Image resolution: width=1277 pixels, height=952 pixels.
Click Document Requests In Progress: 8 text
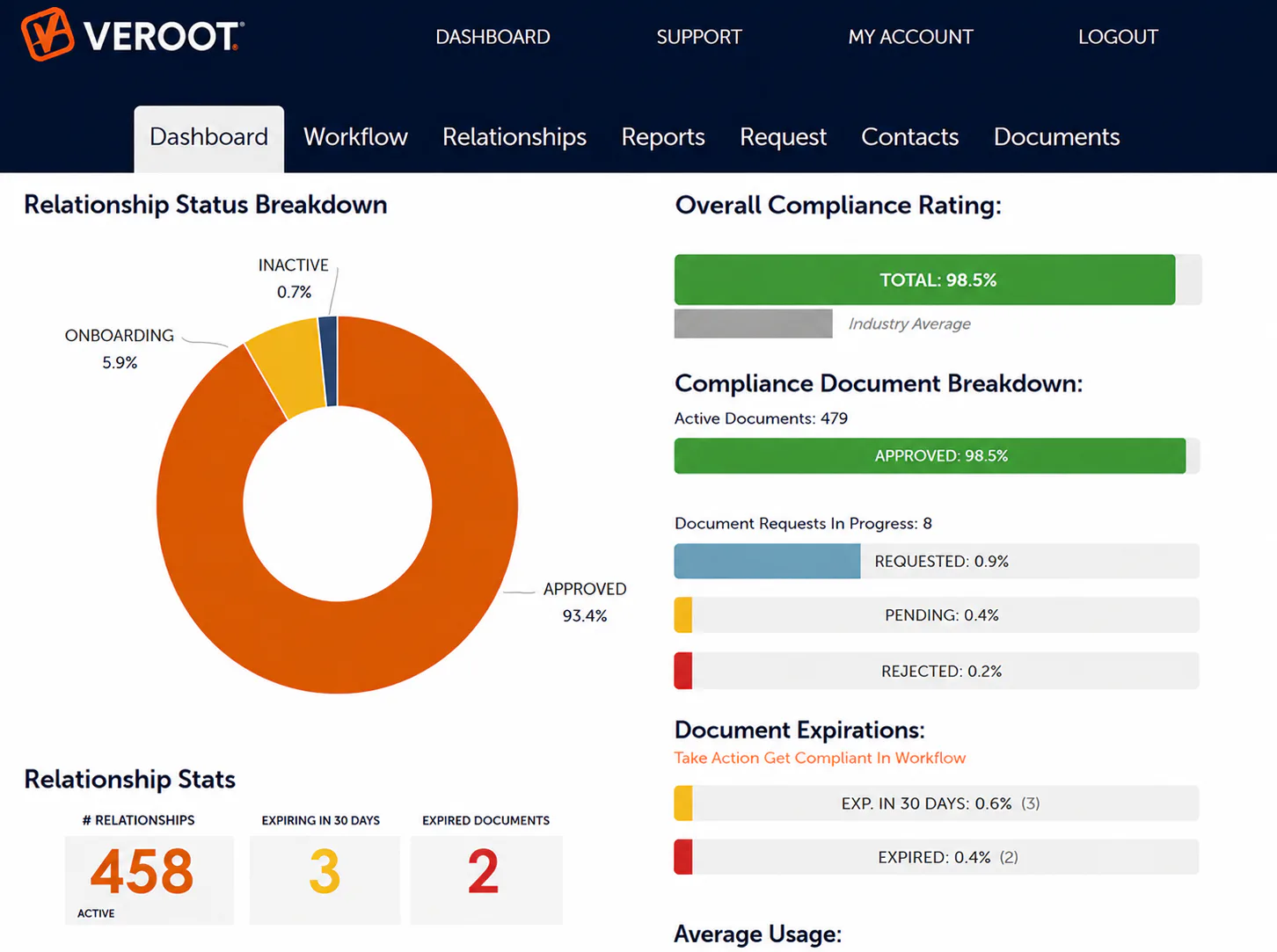[x=803, y=523]
